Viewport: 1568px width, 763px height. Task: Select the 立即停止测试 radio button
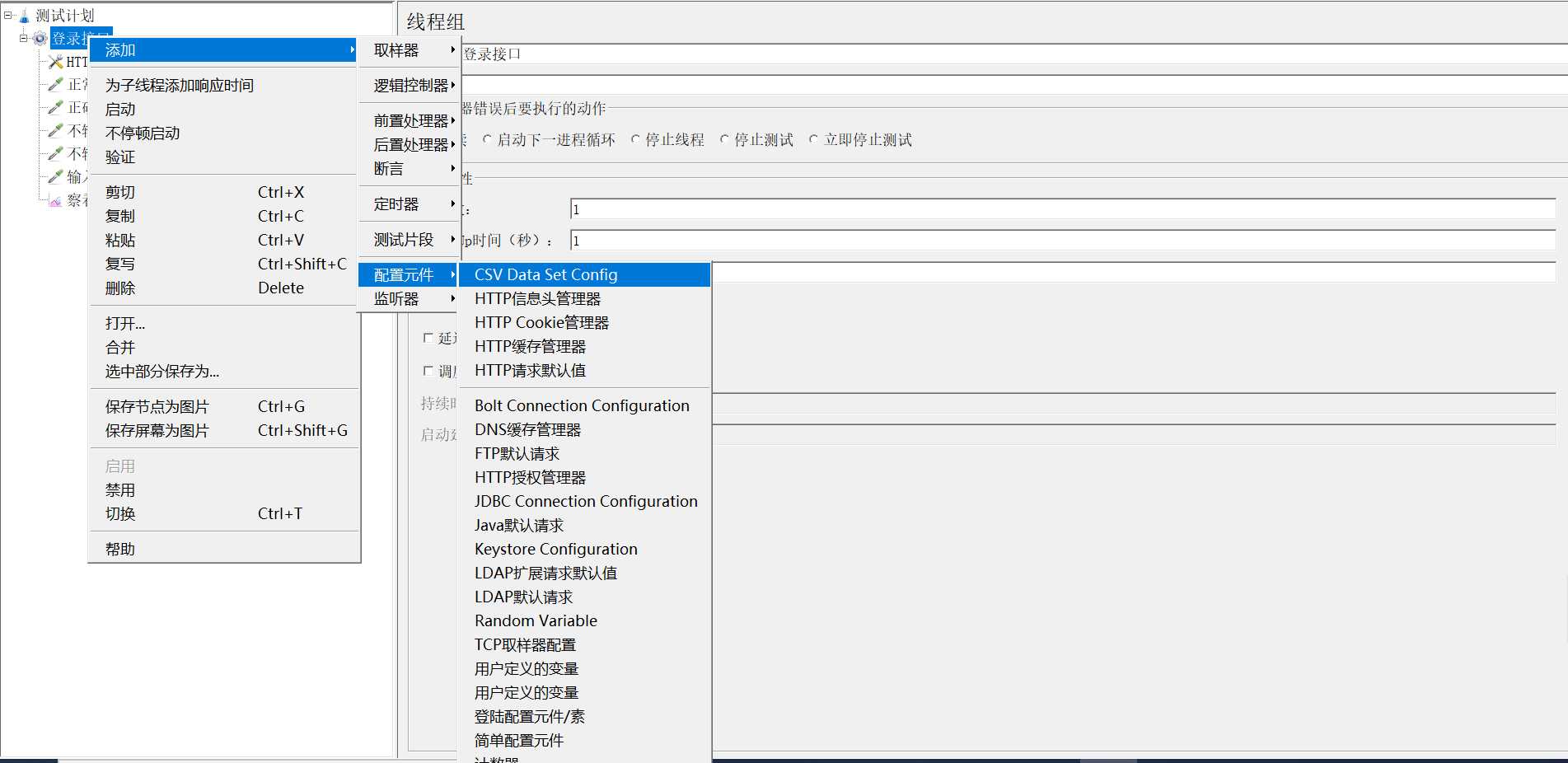pyautogui.click(x=813, y=140)
